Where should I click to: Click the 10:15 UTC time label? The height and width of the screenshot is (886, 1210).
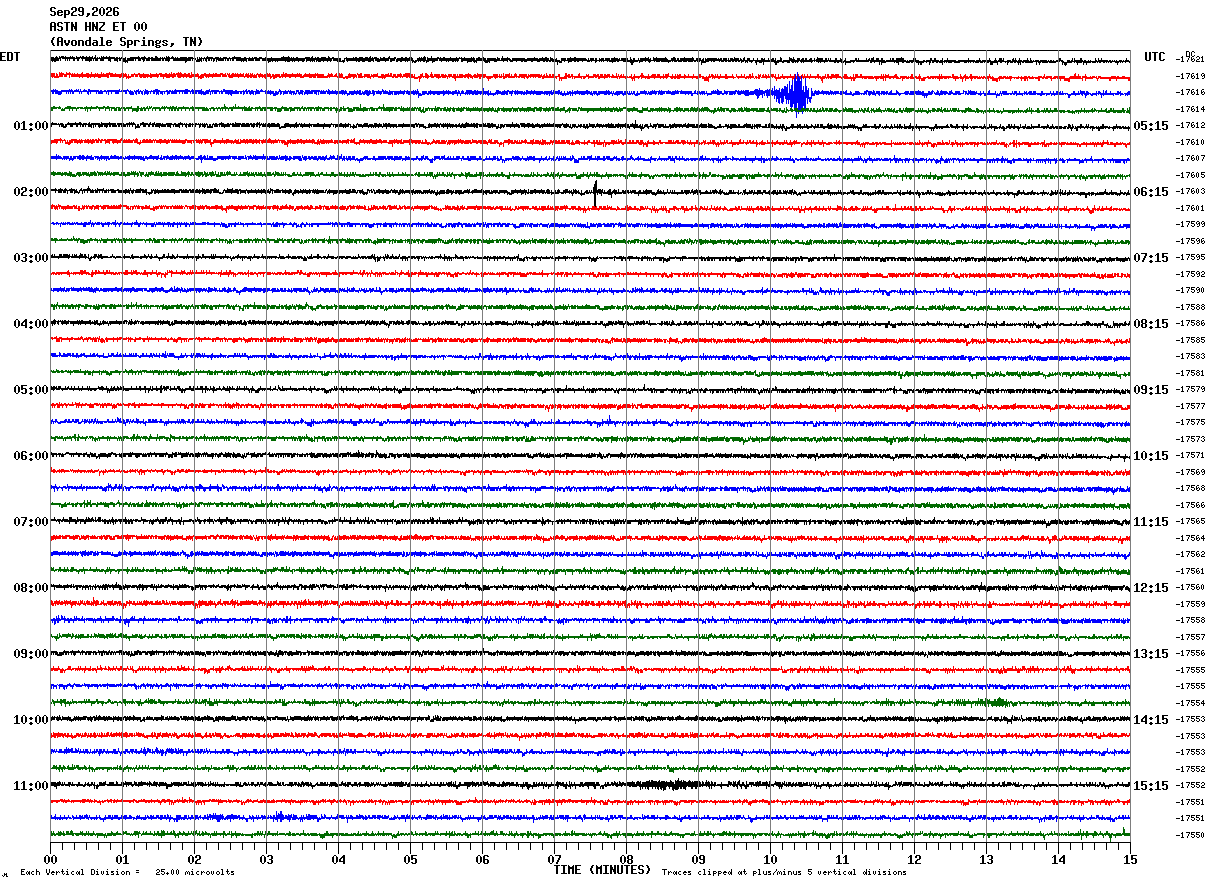[x=1151, y=456]
